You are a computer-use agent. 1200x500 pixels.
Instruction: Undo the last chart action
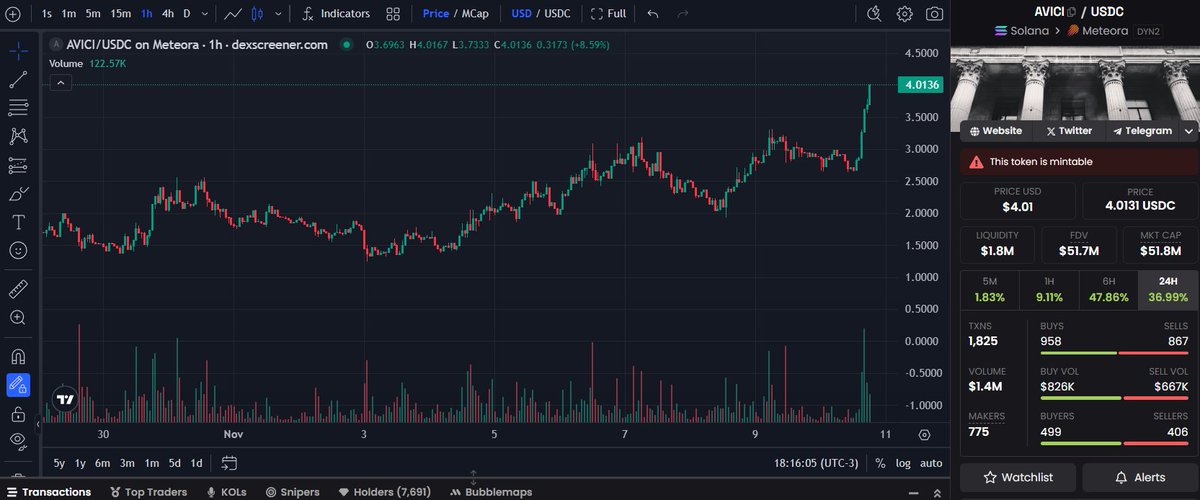653,14
